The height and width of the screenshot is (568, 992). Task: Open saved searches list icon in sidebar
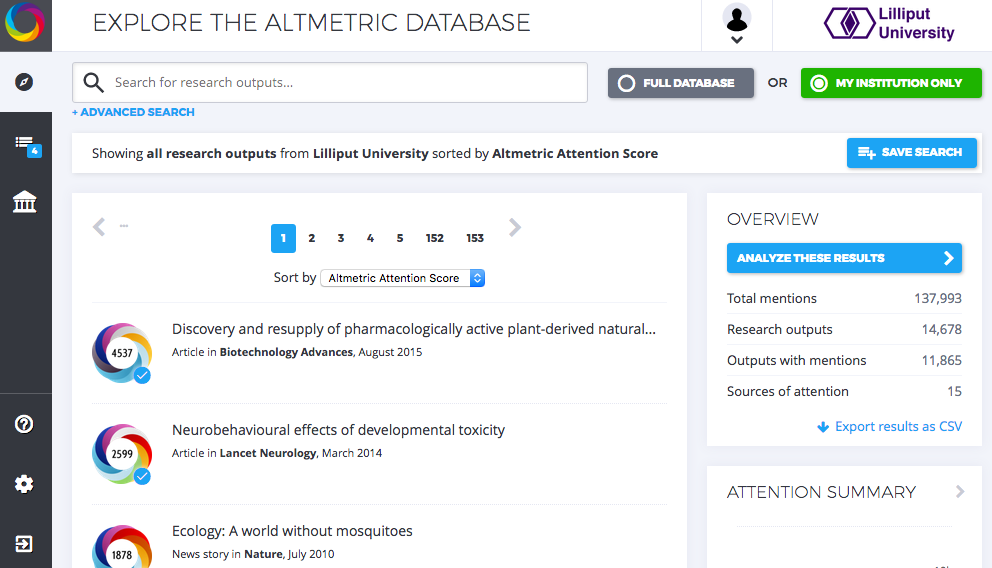25,145
